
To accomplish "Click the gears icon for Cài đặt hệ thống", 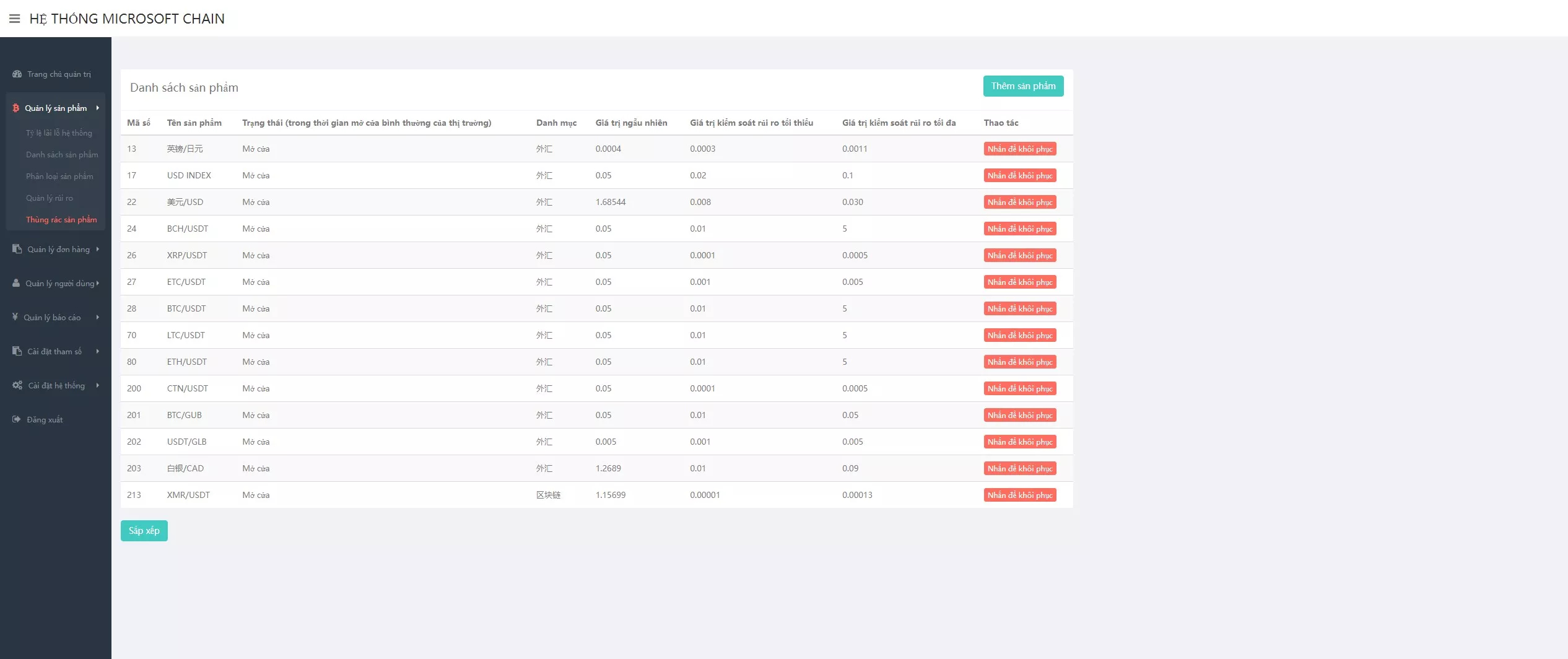I will (x=17, y=385).
